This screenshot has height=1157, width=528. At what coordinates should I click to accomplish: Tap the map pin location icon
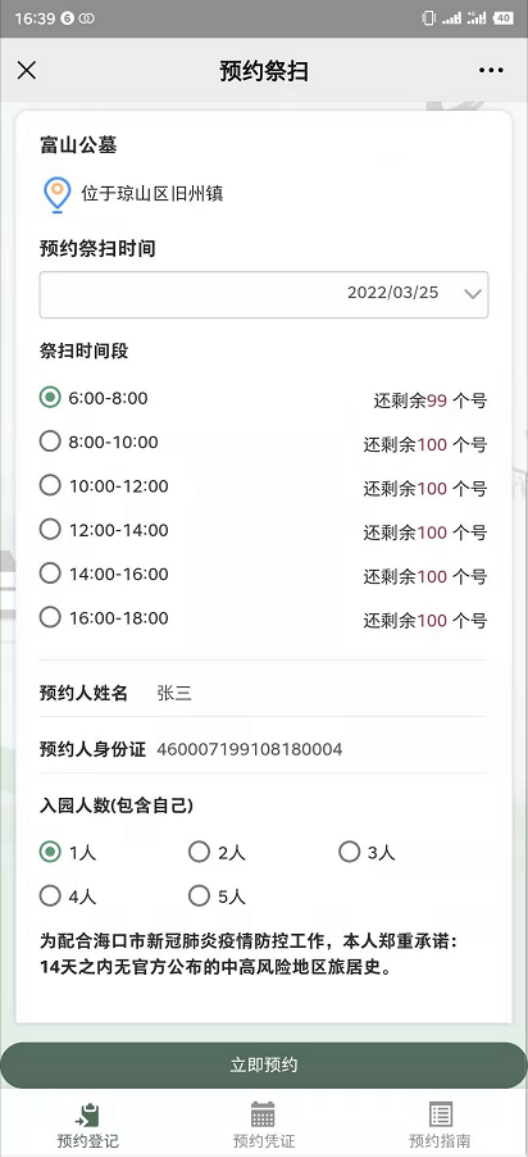(x=57, y=195)
